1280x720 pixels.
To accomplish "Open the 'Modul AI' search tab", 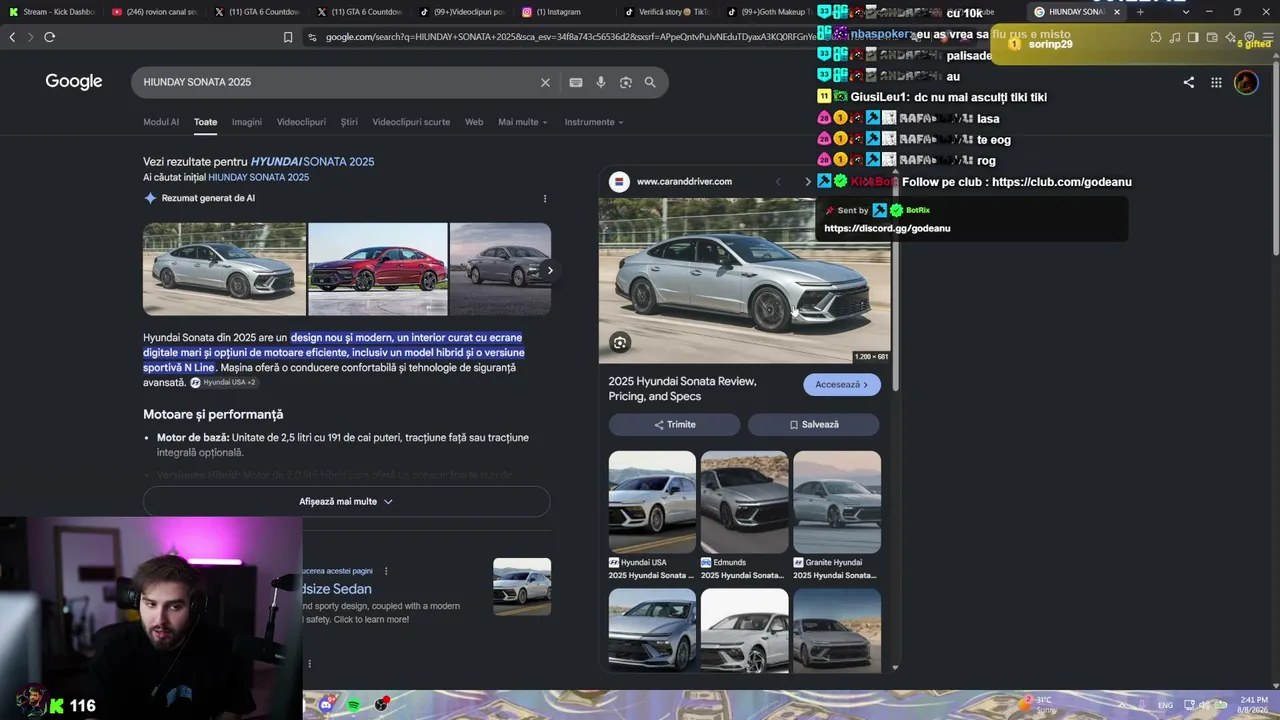I will (161, 122).
